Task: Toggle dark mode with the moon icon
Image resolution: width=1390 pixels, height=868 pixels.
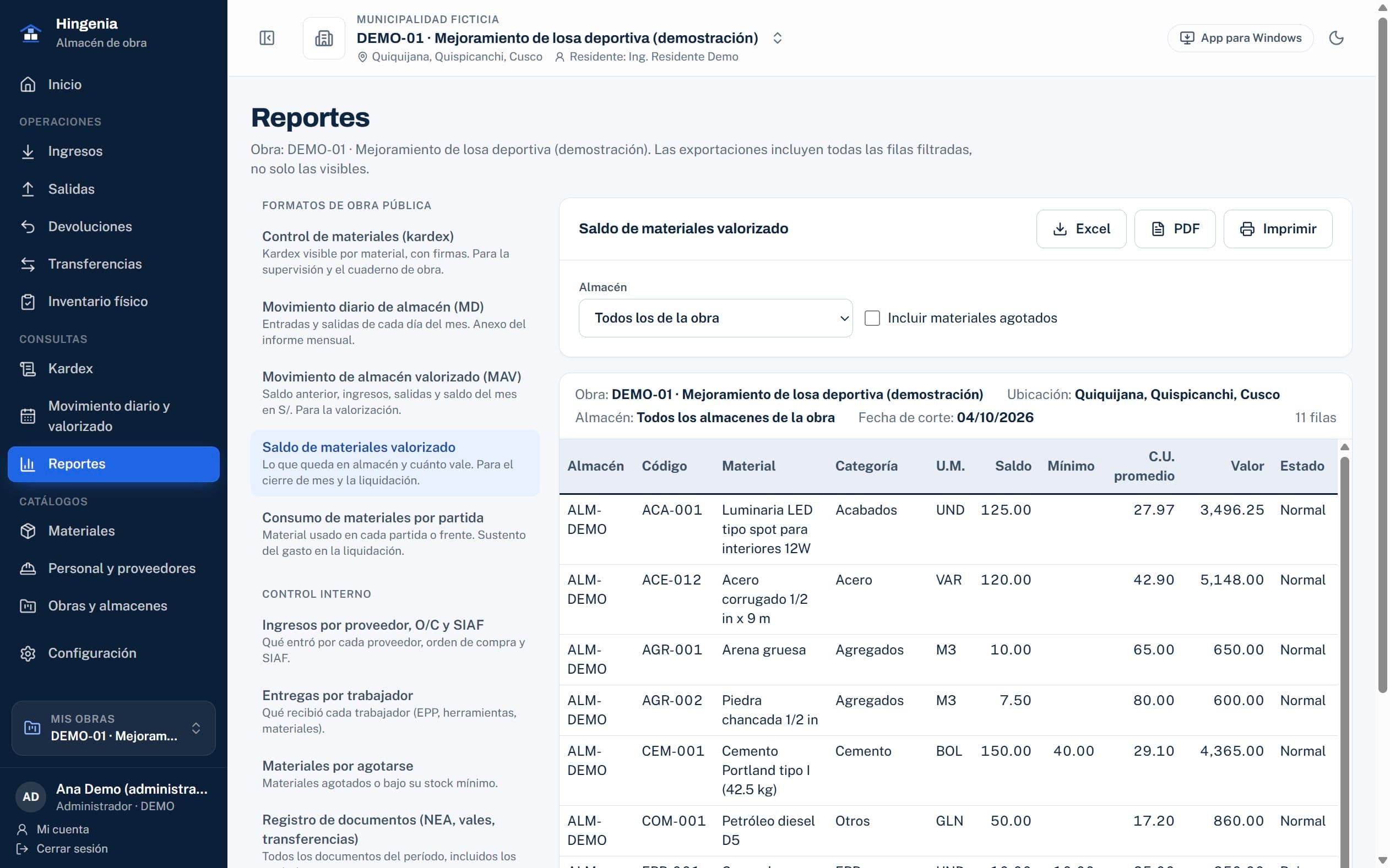Action: click(x=1337, y=38)
